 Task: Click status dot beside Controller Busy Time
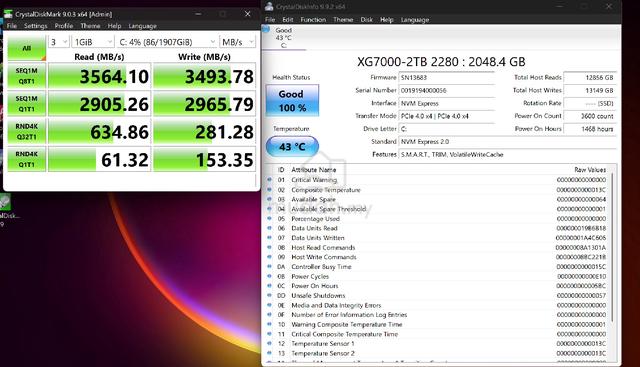269,266
